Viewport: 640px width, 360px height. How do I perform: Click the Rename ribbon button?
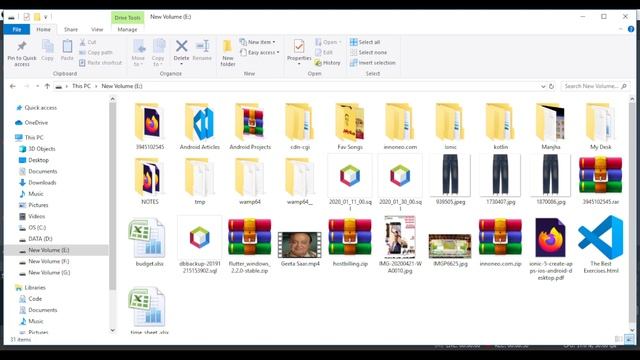[202, 50]
